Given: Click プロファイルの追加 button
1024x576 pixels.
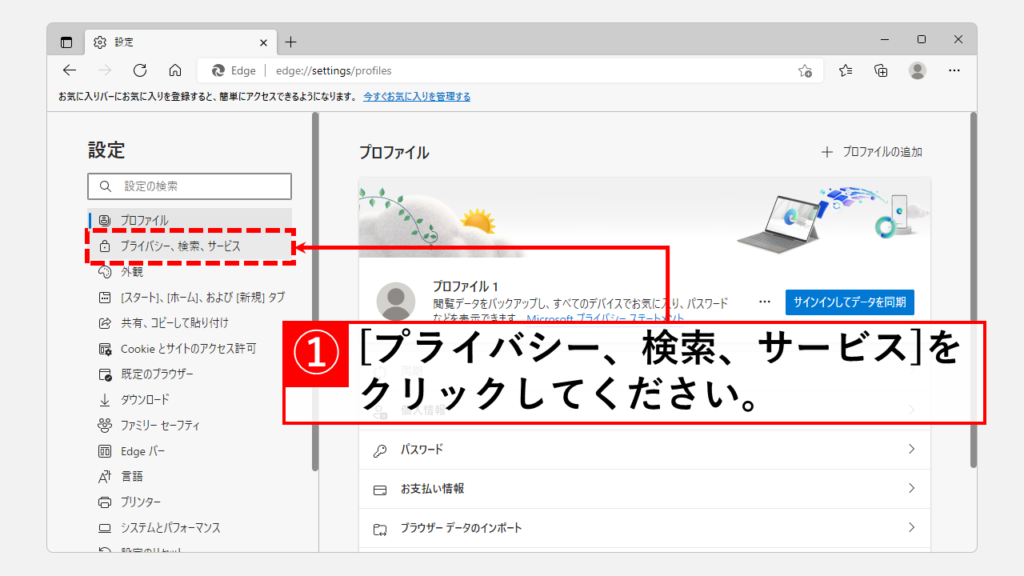Looking at the screenshot, I should click(872, 152).
